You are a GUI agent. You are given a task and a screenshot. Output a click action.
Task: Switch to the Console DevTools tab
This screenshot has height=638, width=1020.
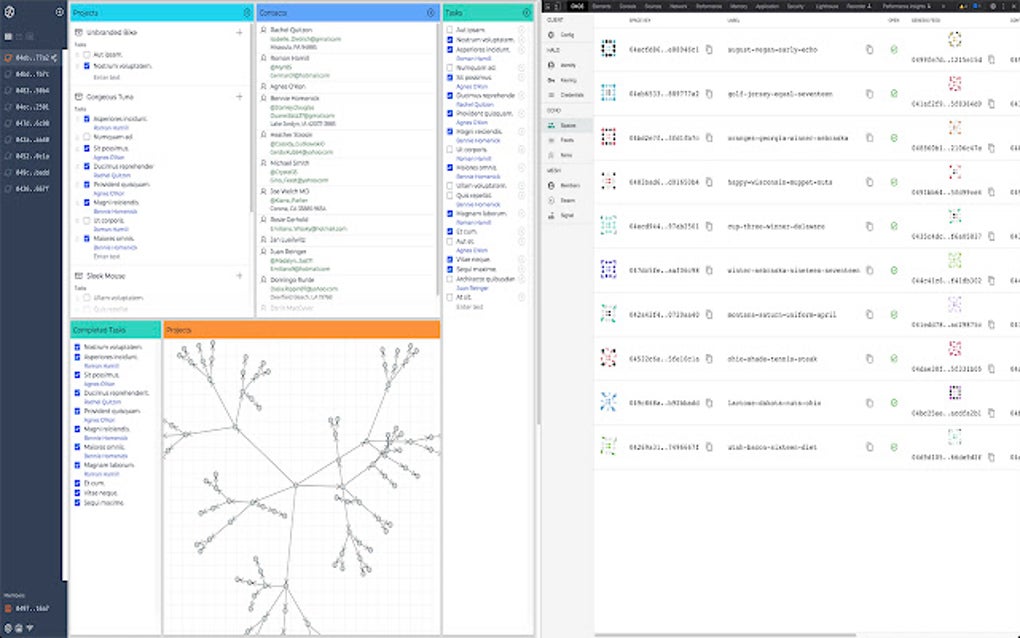point(630,4)
